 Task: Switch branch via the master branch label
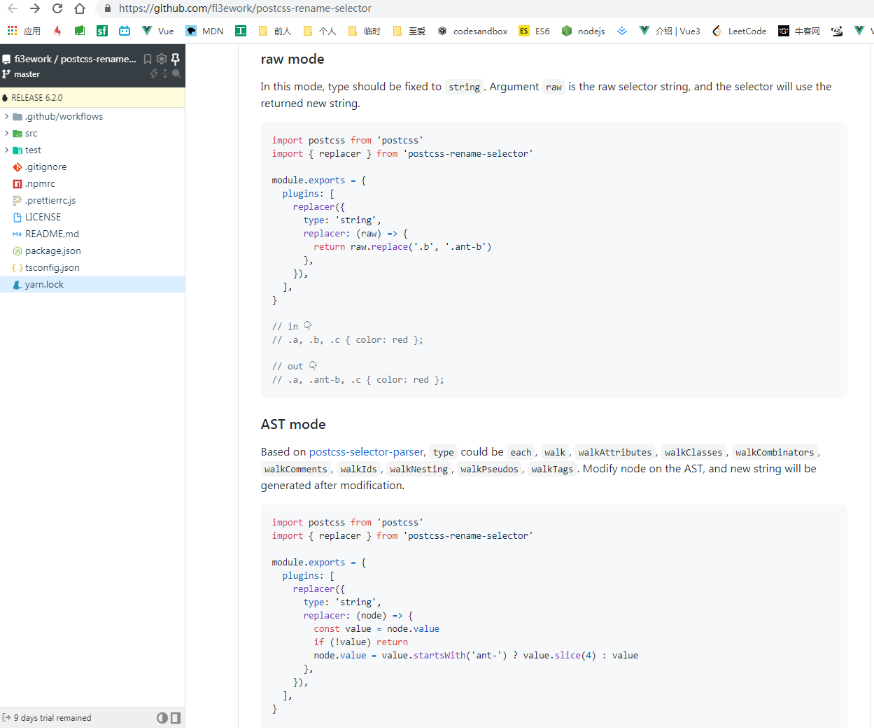point(27,74)
